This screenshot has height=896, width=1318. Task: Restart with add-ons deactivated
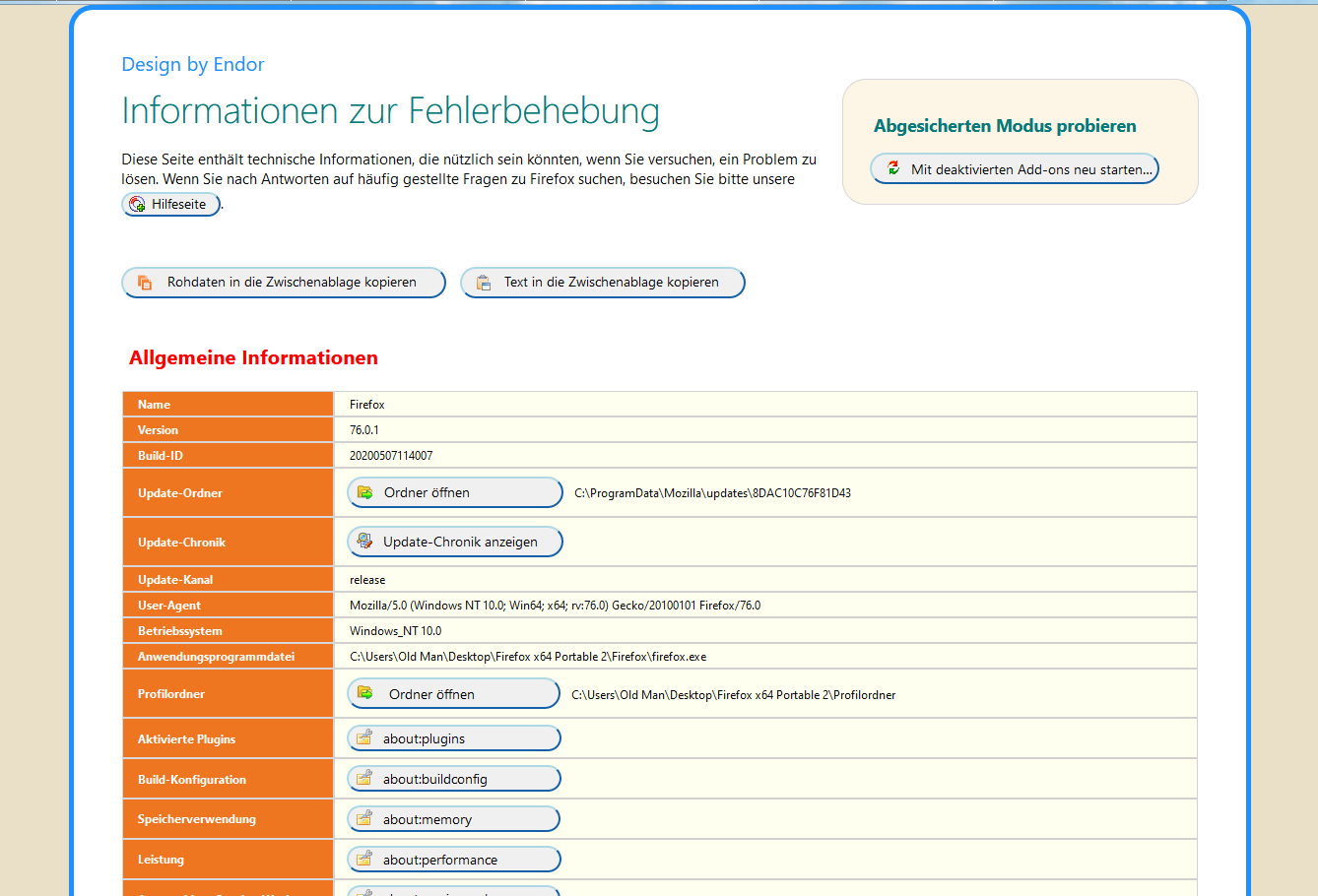(x=1030, y=169)
